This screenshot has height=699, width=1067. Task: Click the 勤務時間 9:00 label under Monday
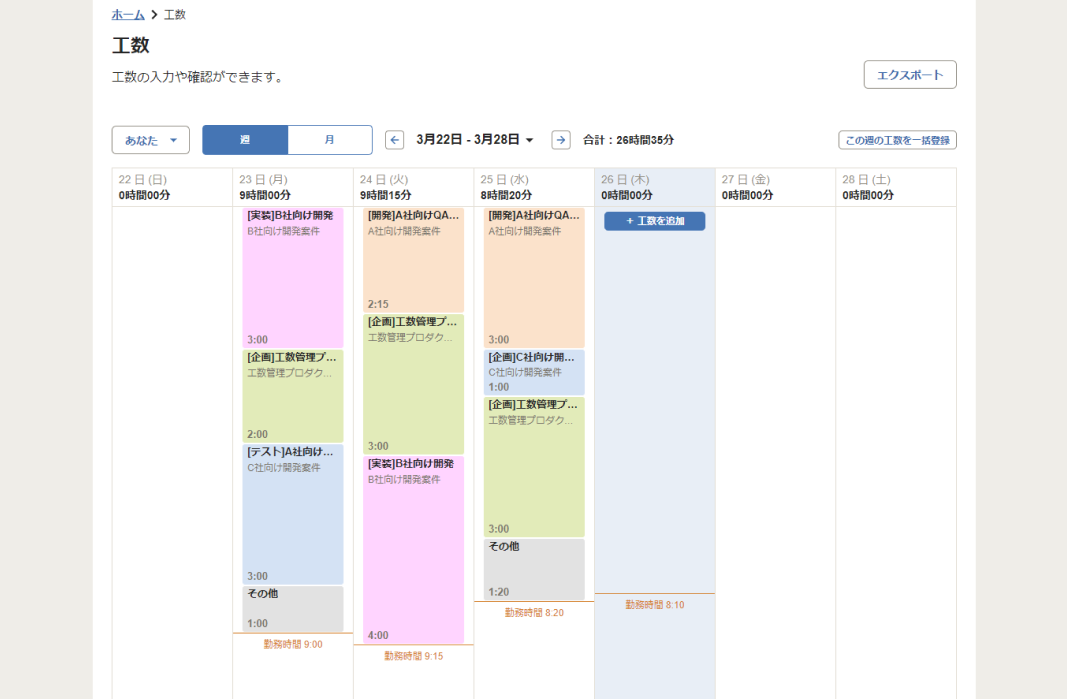[x=294, y=643]
